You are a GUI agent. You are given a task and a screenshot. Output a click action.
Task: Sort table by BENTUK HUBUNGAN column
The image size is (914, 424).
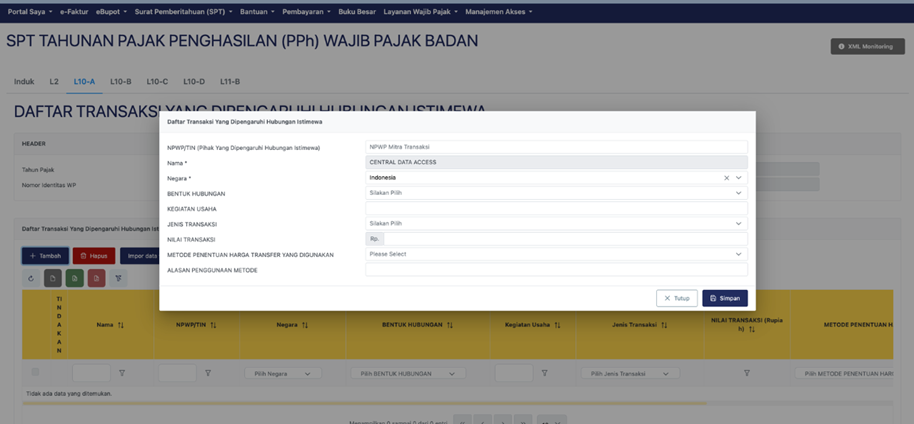[x=449, y=325]
